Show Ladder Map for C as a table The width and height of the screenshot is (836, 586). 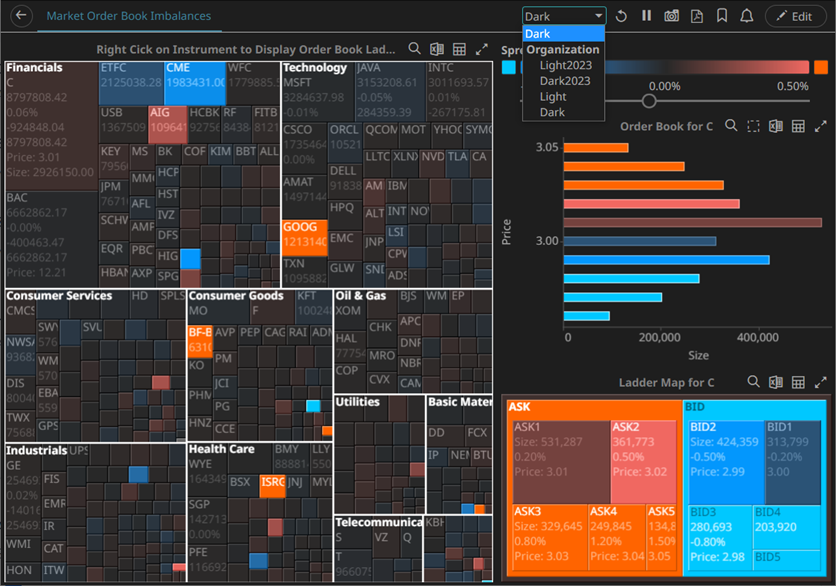click(x=798, y=382)
